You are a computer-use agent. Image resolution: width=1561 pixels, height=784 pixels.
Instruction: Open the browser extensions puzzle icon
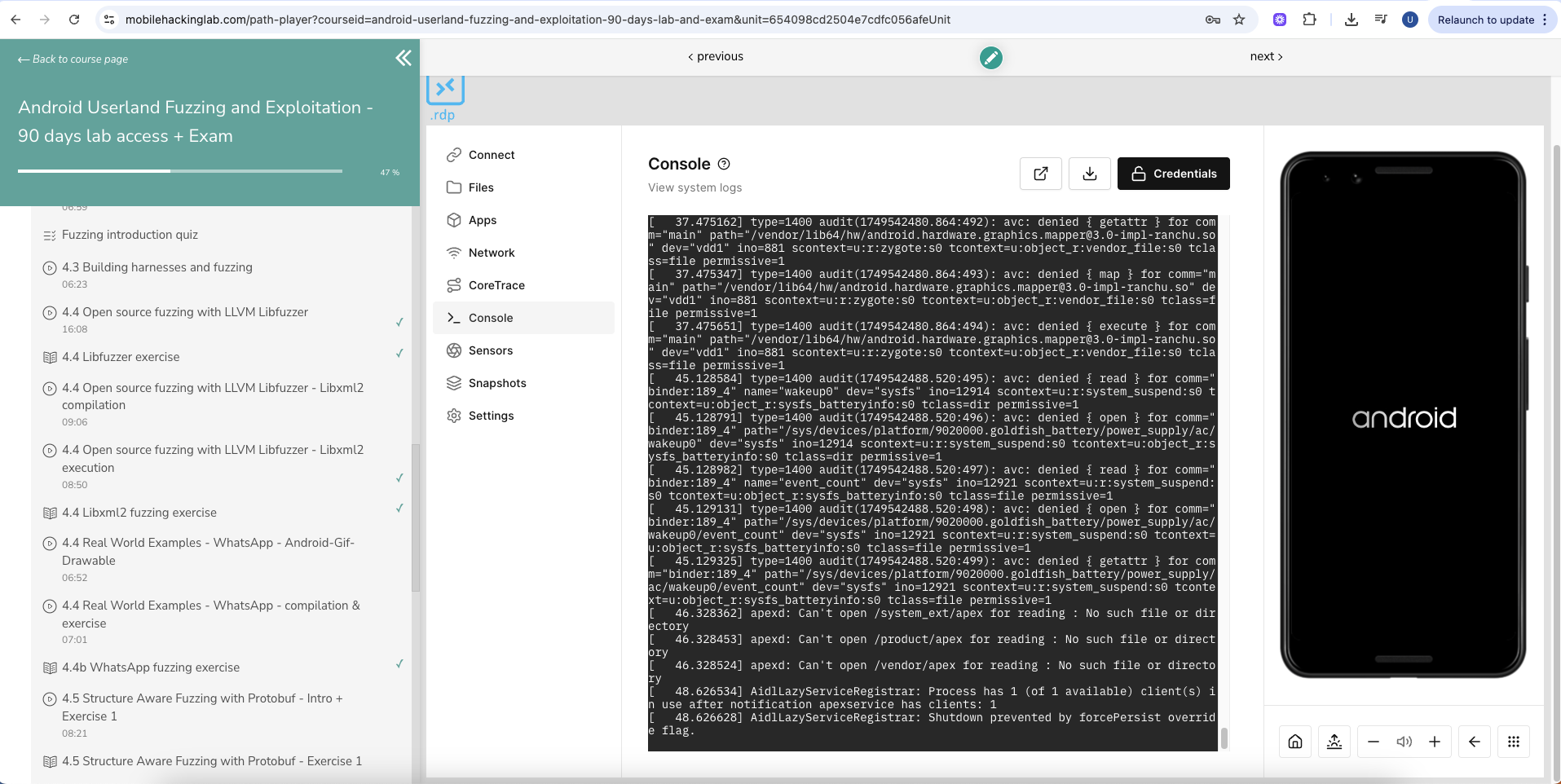click(x=1310, y=20)
